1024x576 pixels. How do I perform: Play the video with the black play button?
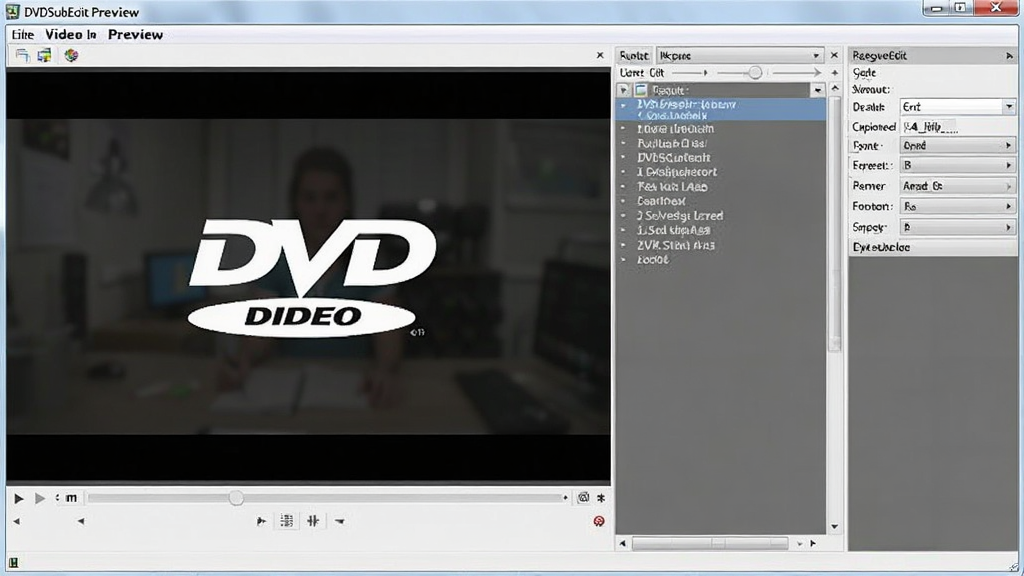coord(19,498)
